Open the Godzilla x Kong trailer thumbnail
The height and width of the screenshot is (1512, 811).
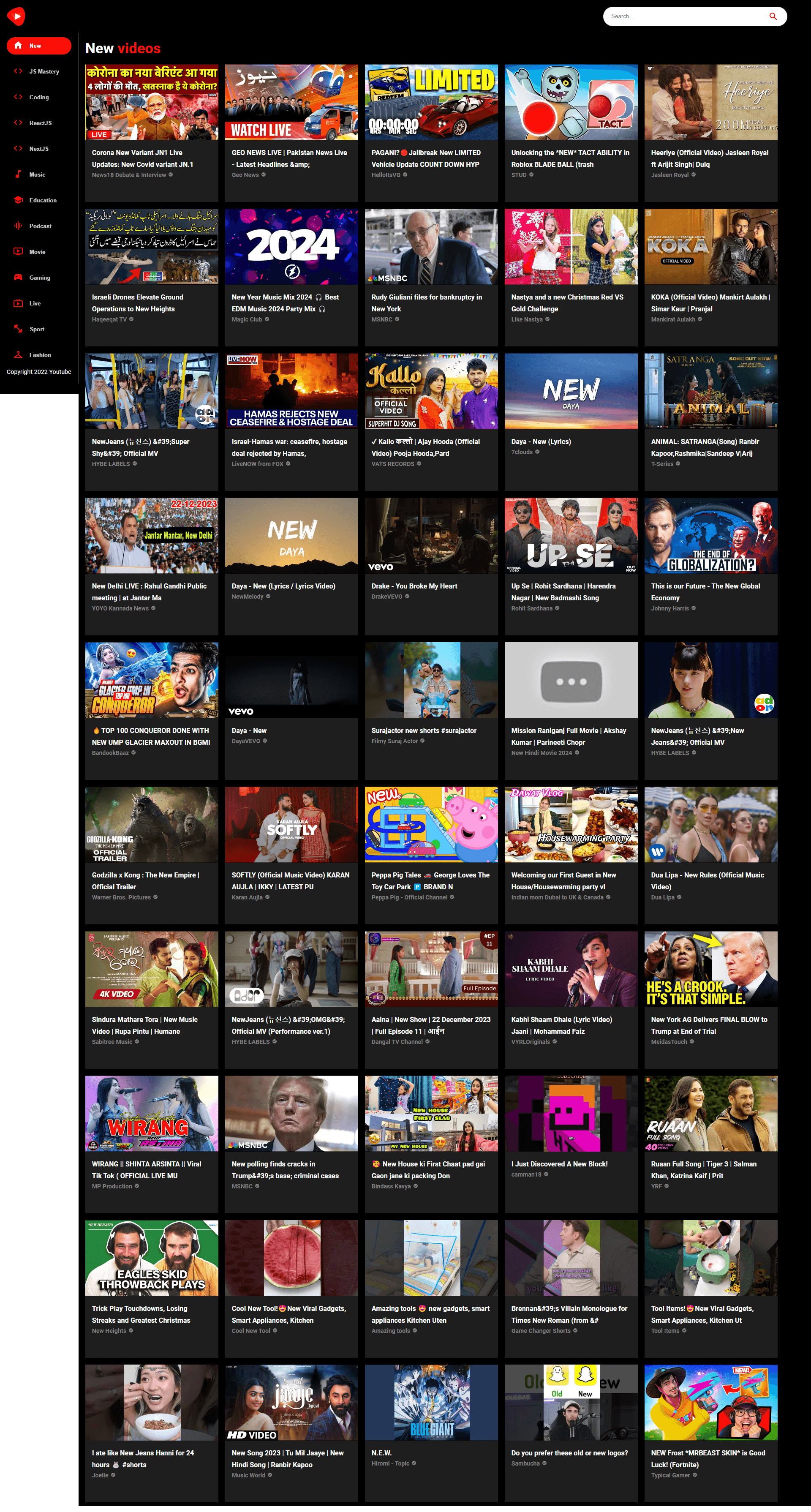tap(151, 825)
